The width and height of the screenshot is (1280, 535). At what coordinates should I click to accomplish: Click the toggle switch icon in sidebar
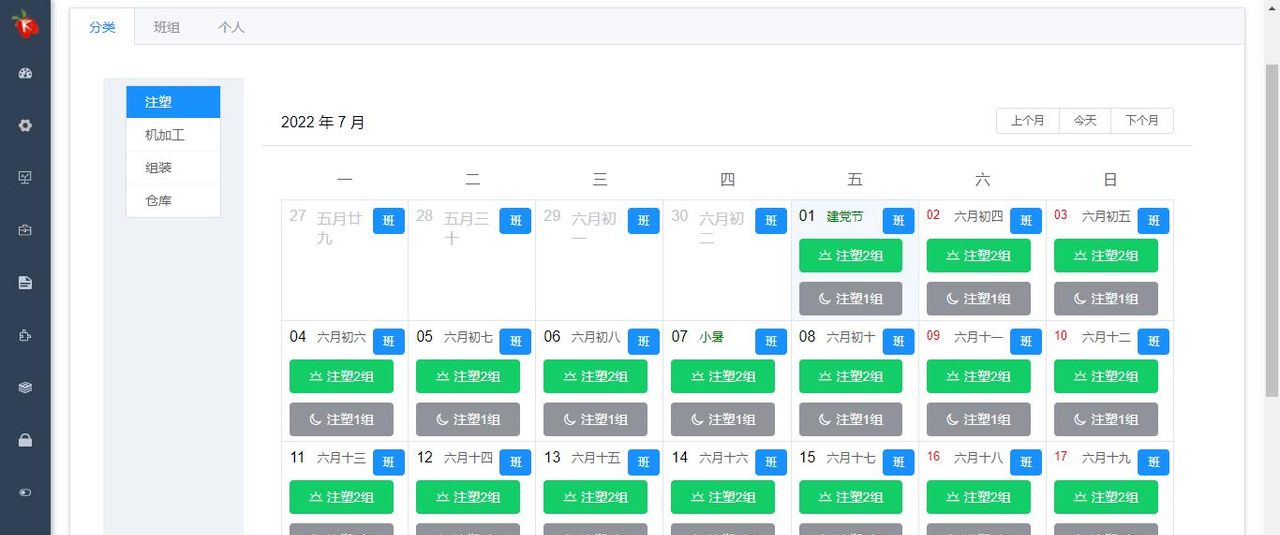(25, 492)
